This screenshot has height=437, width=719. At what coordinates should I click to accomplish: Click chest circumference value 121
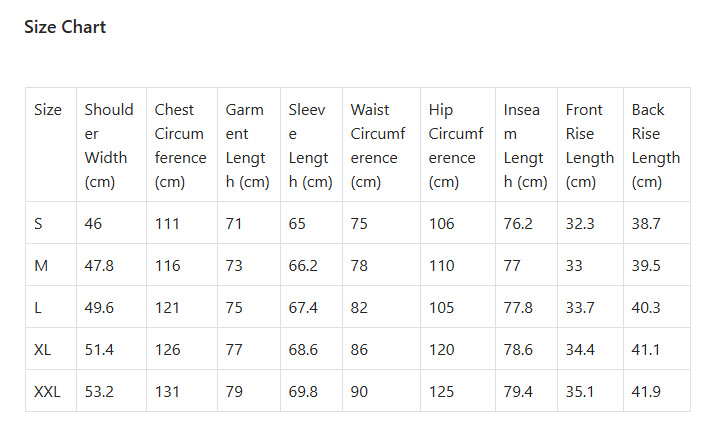[167, 308]
